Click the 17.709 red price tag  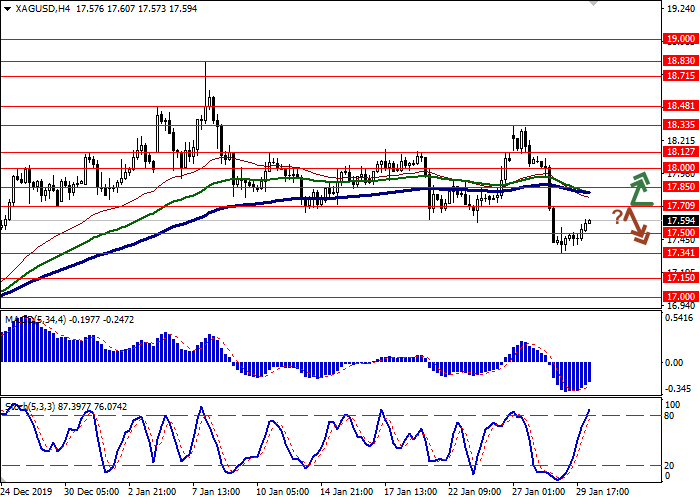pyautogui.click(x=679, y=205)
